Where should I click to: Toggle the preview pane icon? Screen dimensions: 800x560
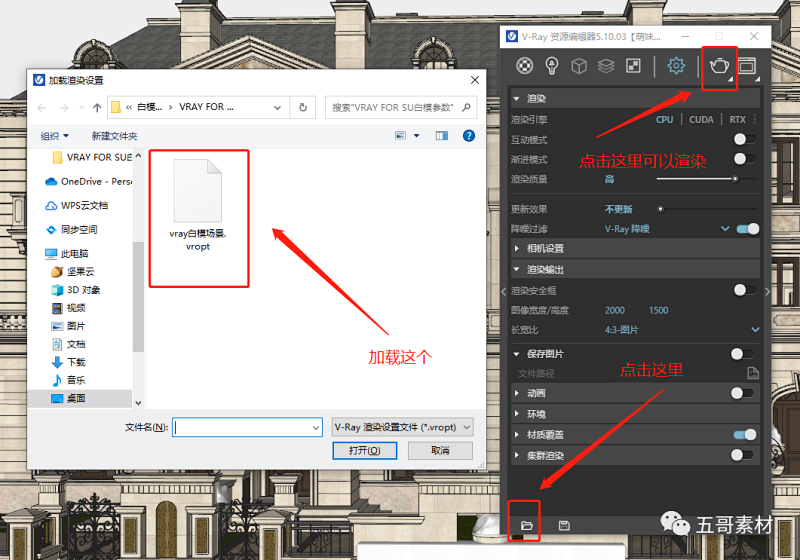click(x=442, y=136)
